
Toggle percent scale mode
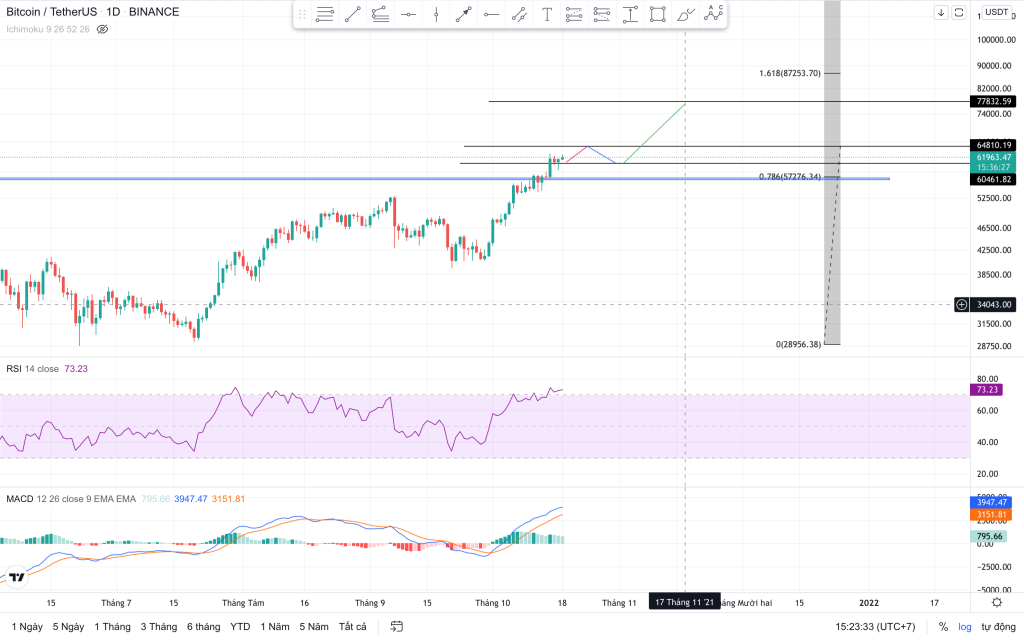tap(943, 626)
